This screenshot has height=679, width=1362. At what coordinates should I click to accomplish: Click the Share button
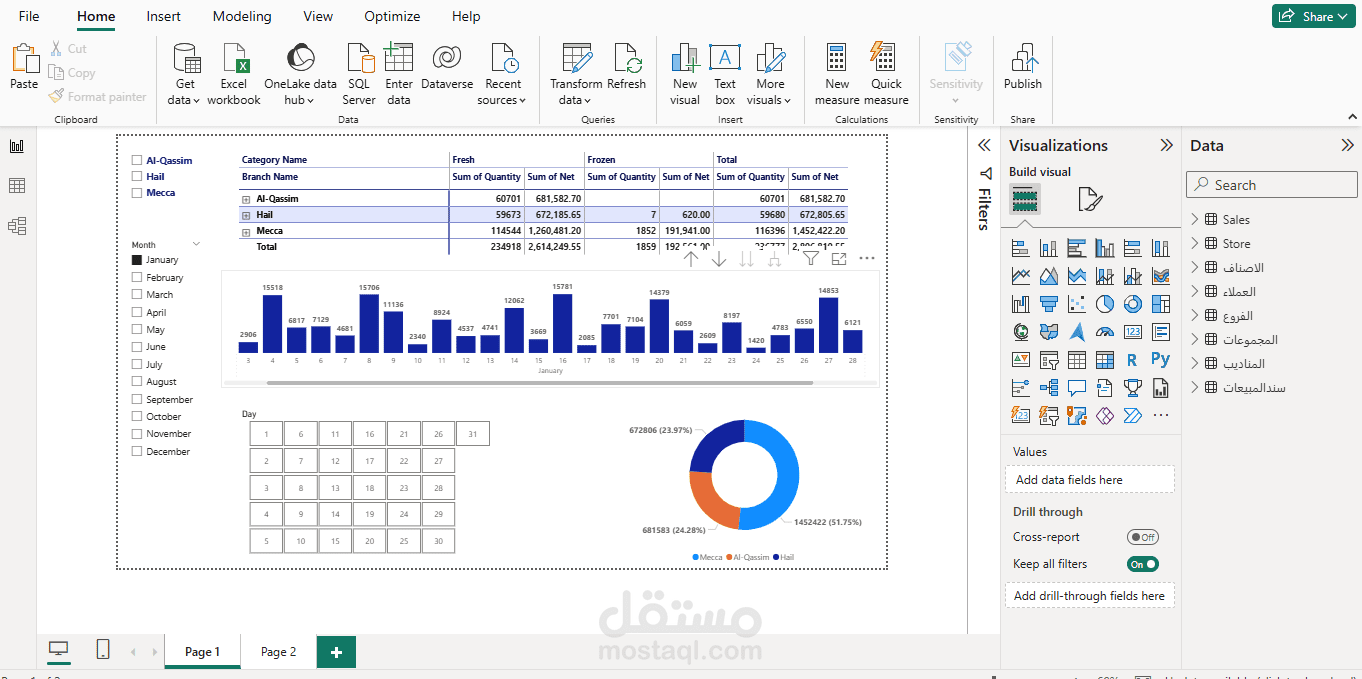pos(1314,16)
